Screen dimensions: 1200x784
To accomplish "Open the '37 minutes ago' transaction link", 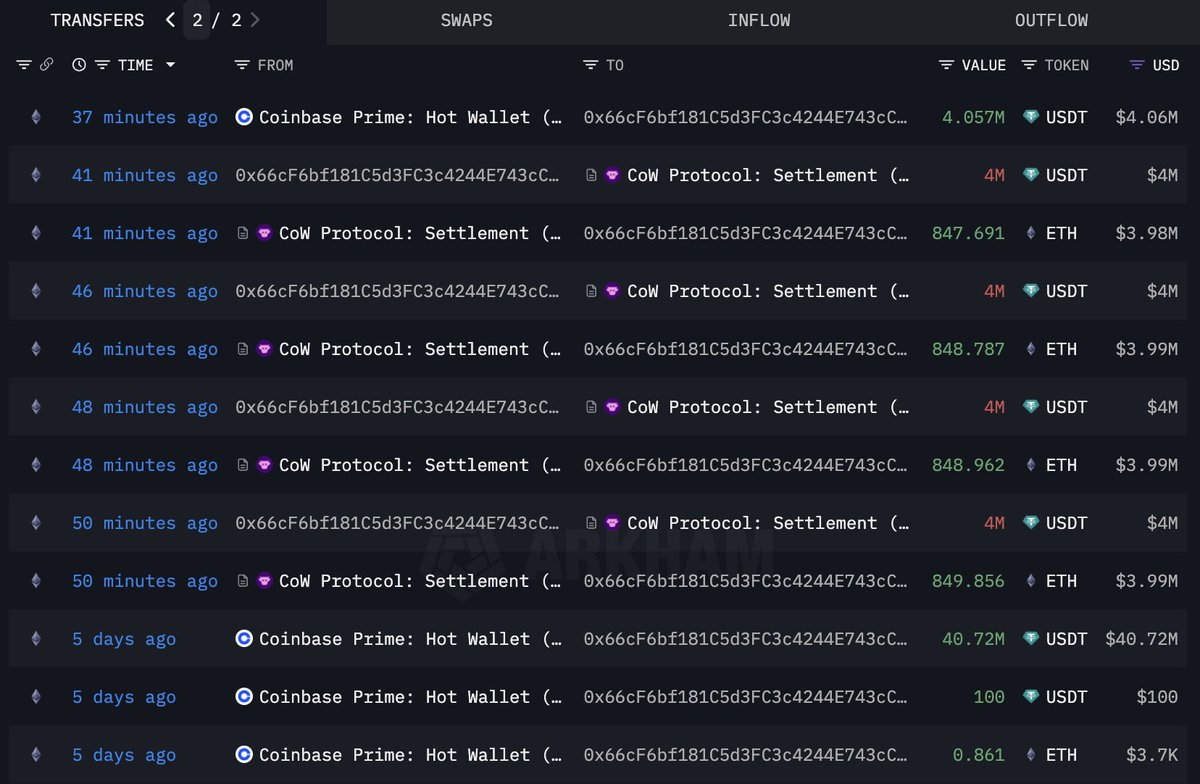I will click(145, 117).
